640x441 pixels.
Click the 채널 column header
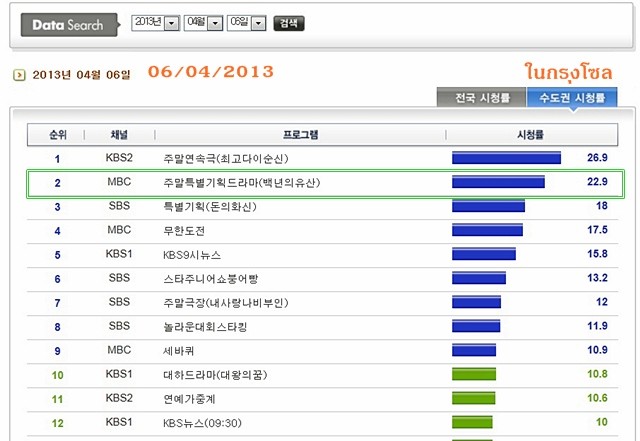pyautogui.click(x=119, y=135)
